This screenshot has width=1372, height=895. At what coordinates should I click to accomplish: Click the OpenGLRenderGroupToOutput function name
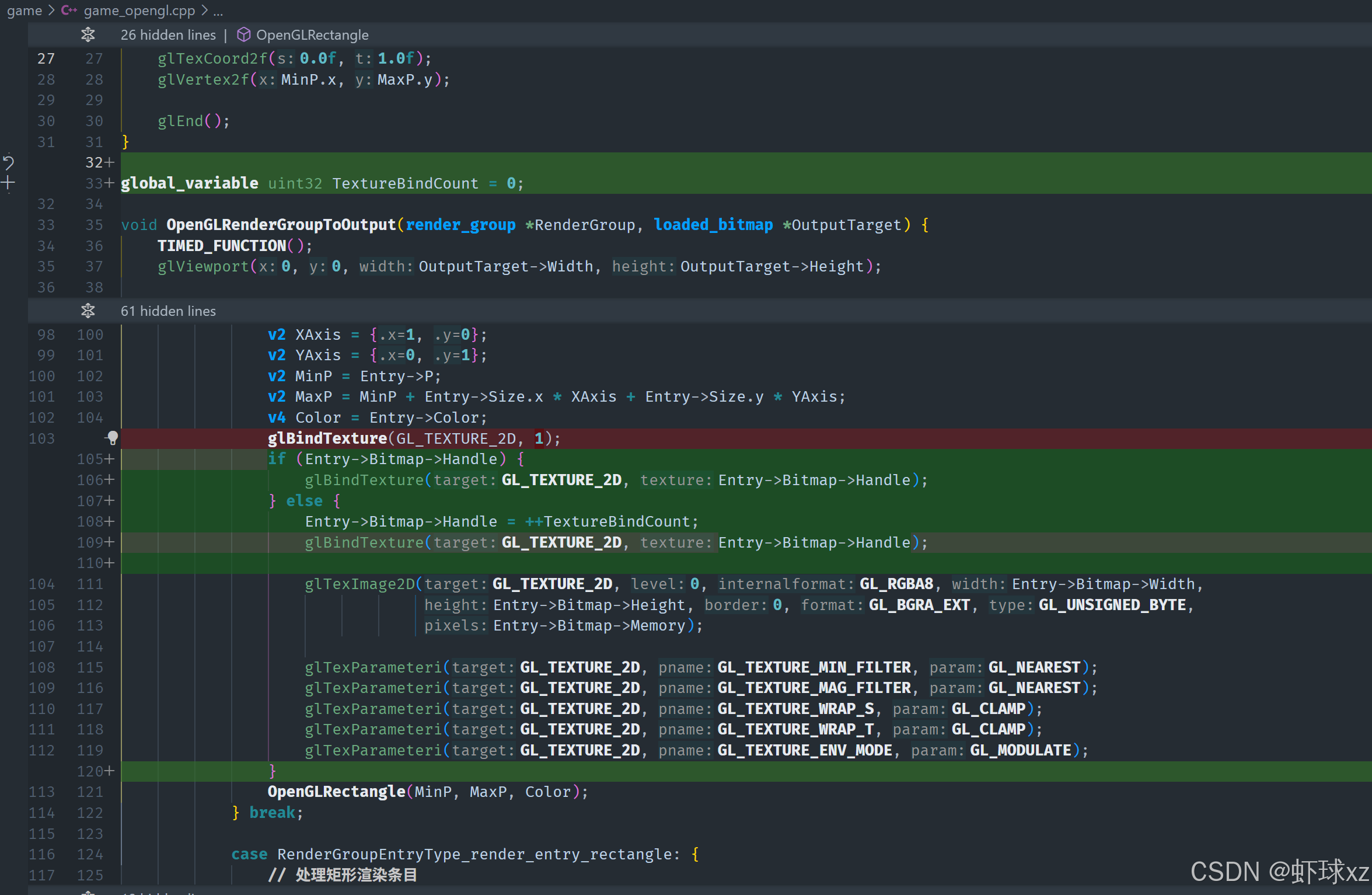[281, 225]
